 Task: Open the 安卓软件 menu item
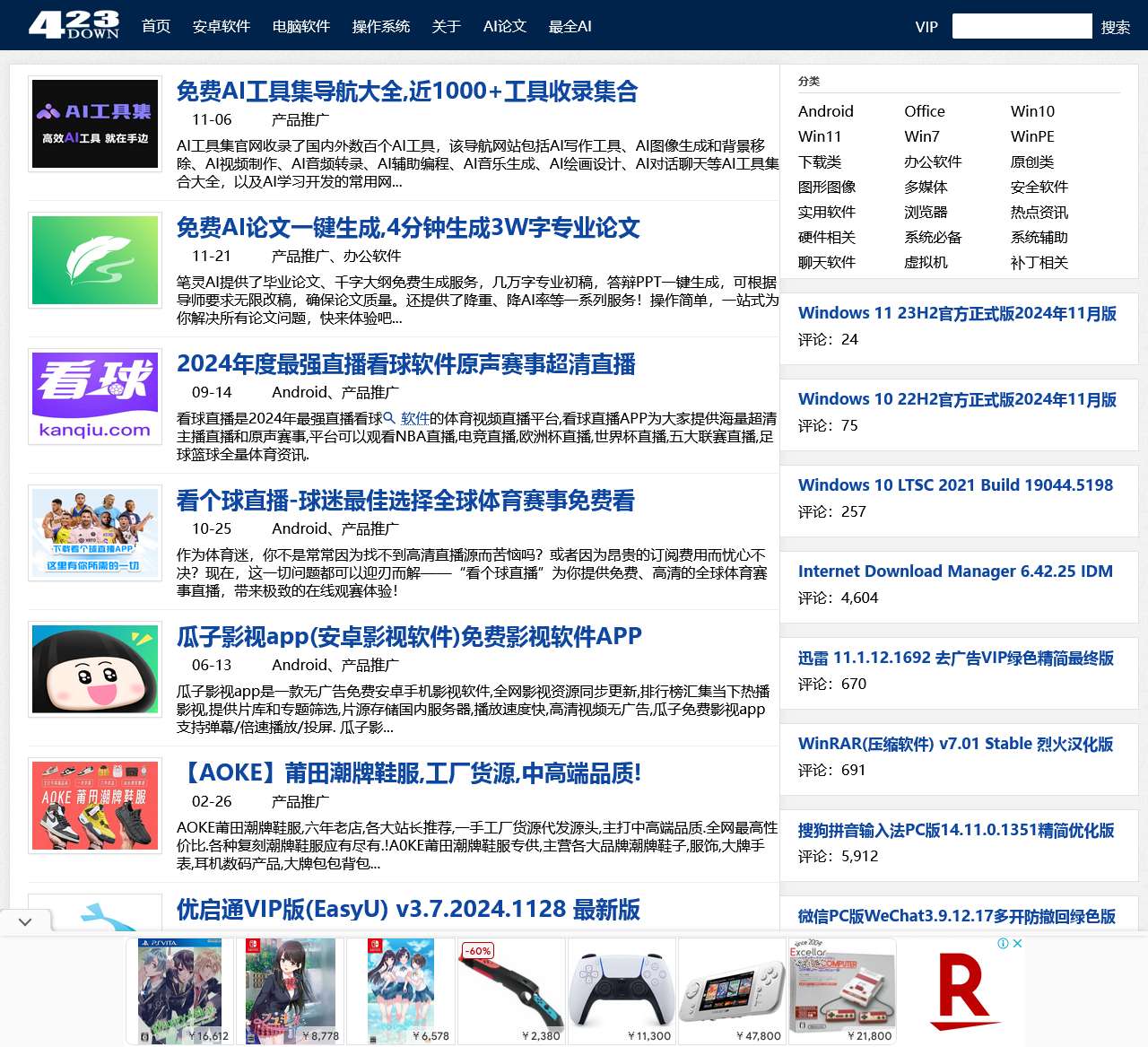click(x=221, y=26)
